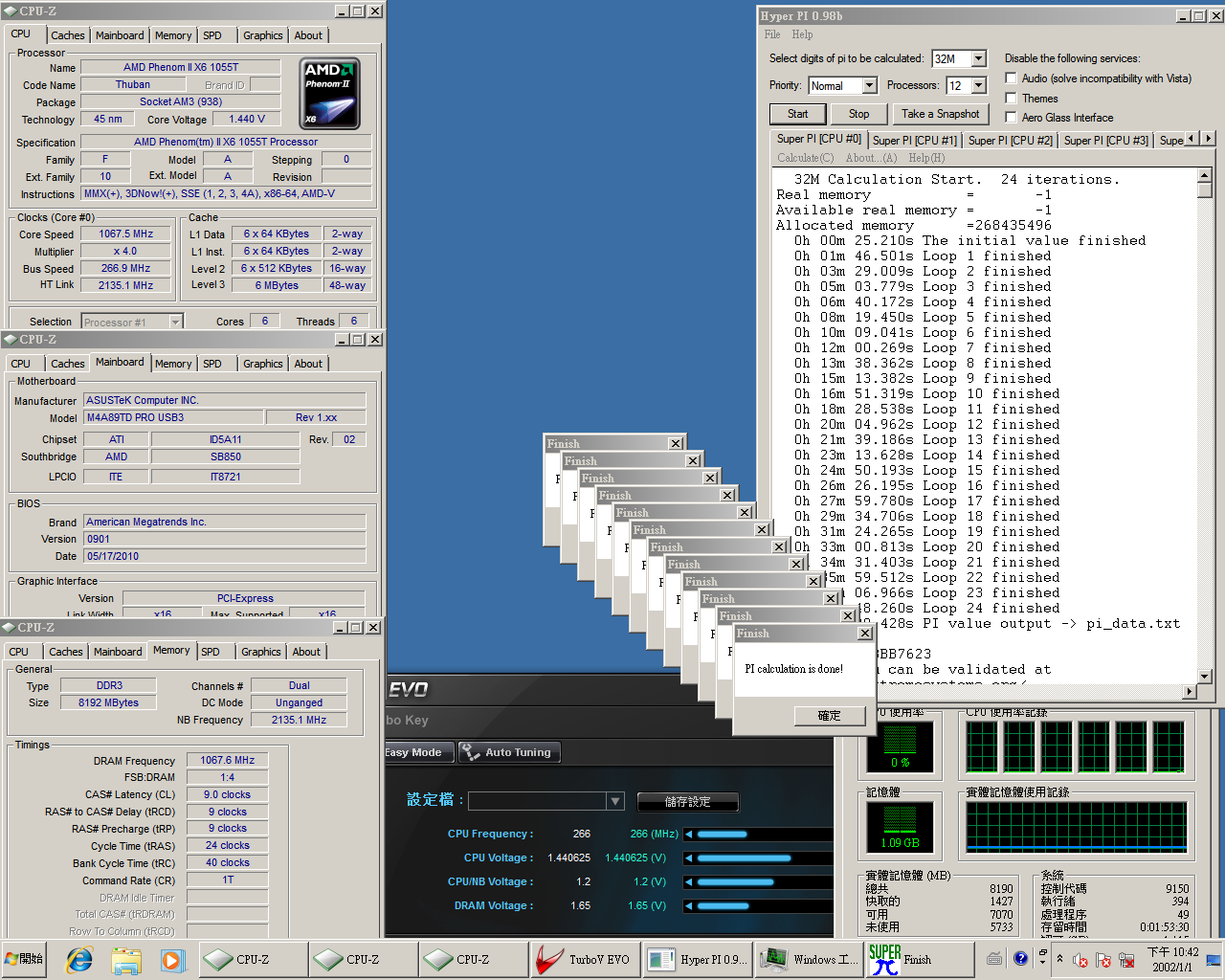1225x980 pixels.
Task: Toggle the Themes checkbox
Action: (1011, 98)
